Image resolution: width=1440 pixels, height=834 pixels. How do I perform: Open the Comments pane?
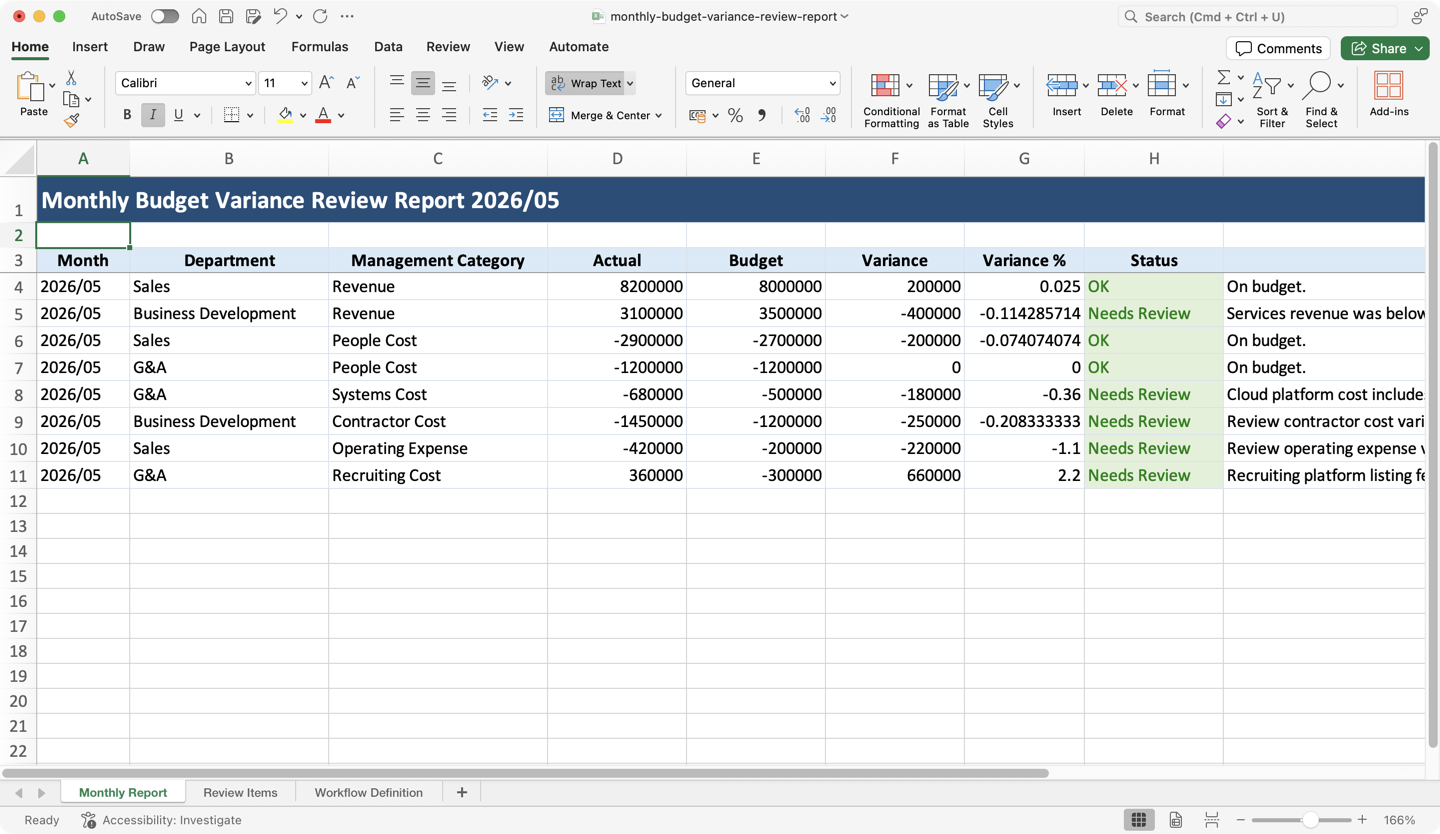(1279, 48)
